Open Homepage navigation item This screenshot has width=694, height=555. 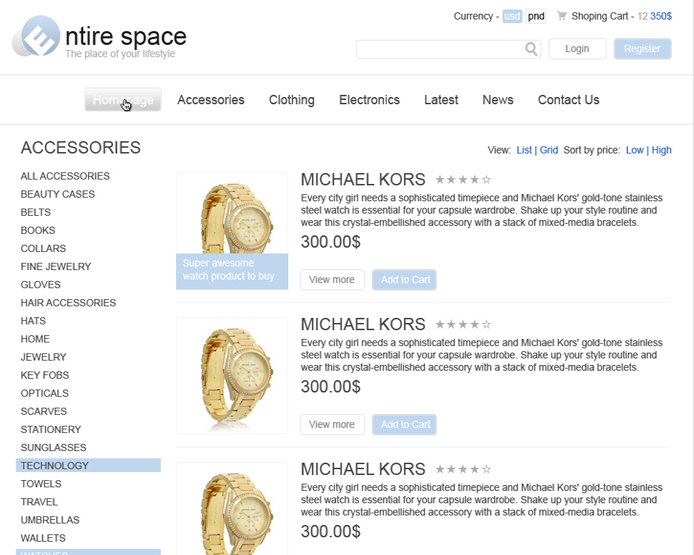point(123,100)
